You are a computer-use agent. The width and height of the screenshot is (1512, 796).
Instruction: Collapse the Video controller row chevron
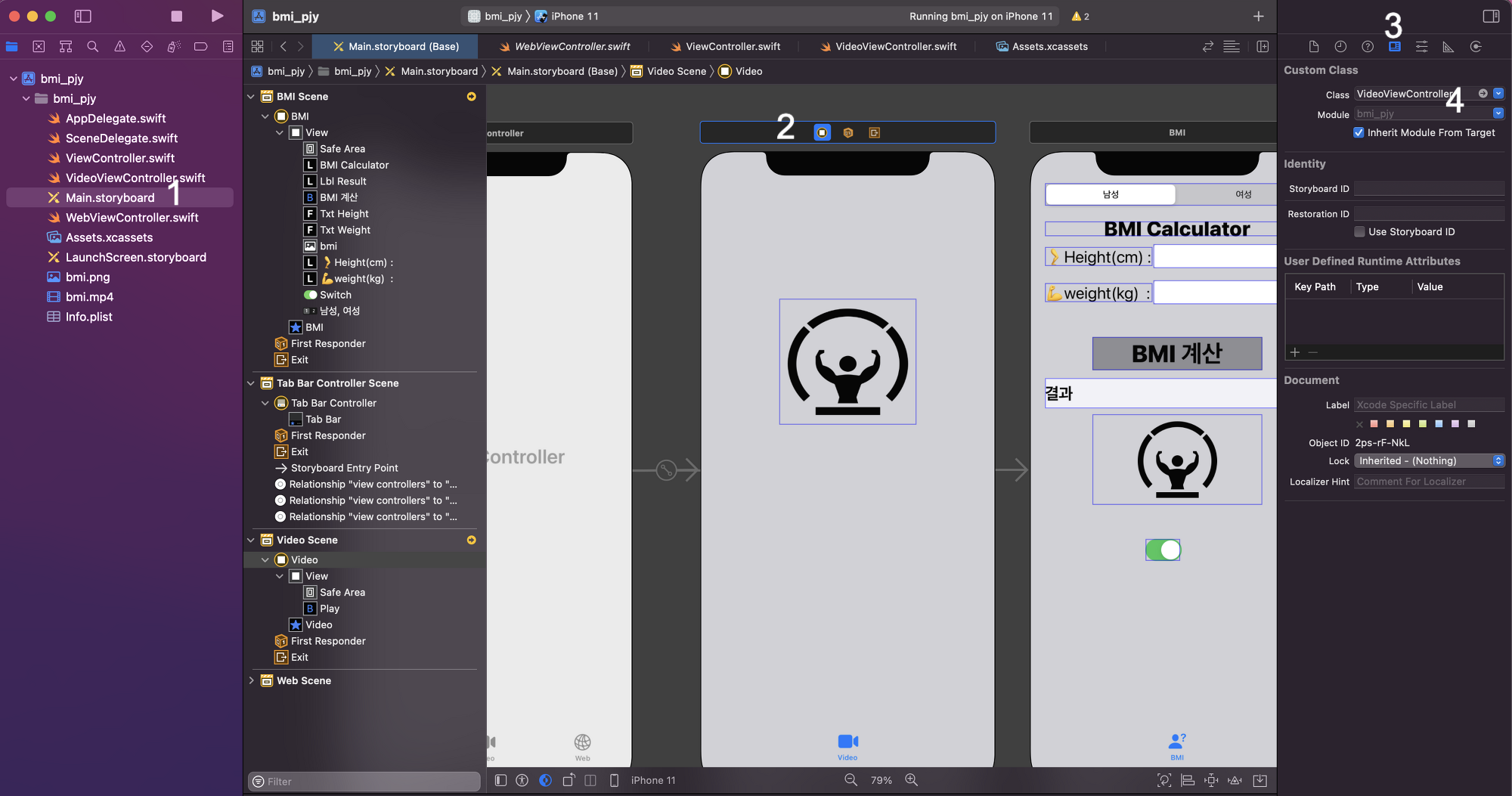(265, 559)
